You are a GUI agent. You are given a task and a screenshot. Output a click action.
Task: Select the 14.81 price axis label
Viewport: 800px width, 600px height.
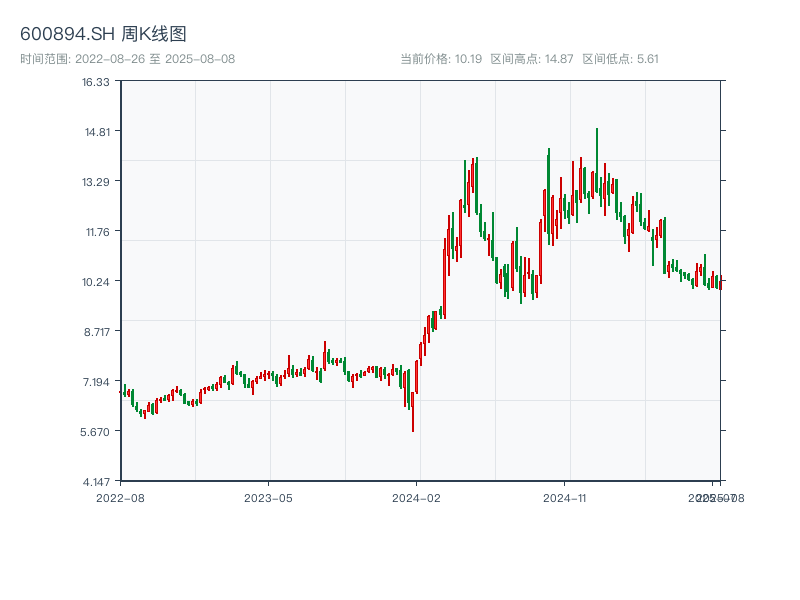click(96, 131)
